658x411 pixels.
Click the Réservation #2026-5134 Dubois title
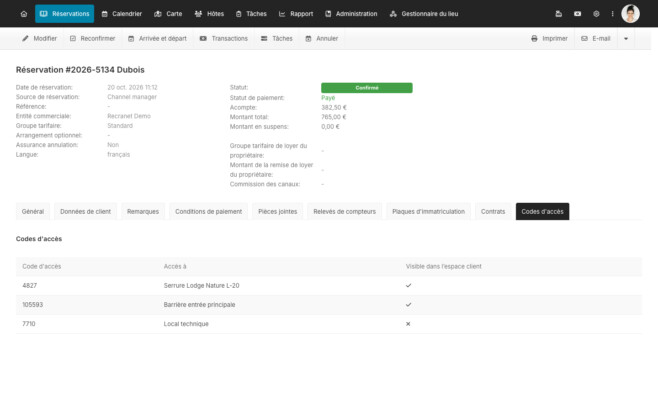pyautogui.click(x=80, y=70)
